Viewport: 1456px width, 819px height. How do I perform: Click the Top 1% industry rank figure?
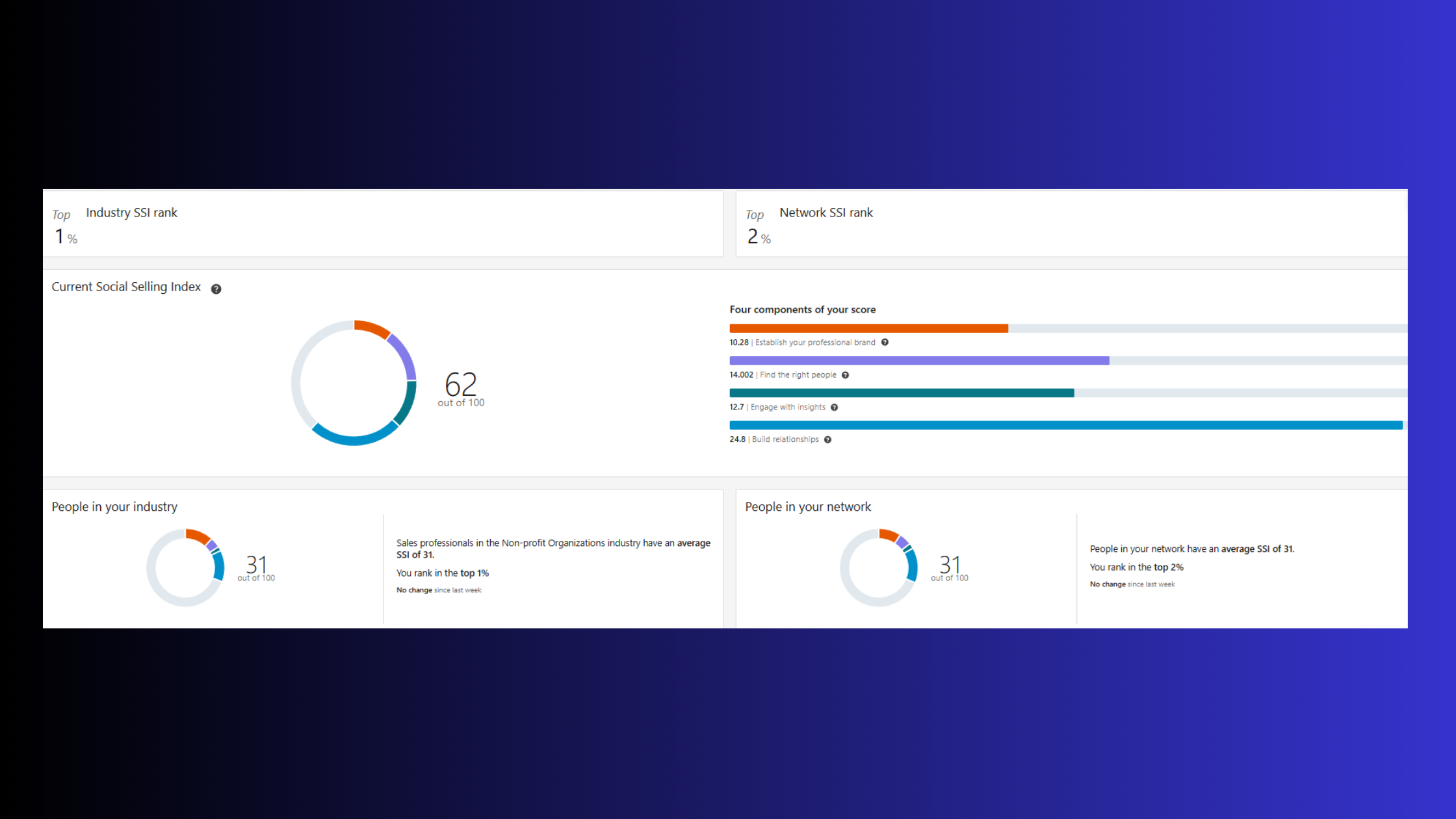coord(65,227)
